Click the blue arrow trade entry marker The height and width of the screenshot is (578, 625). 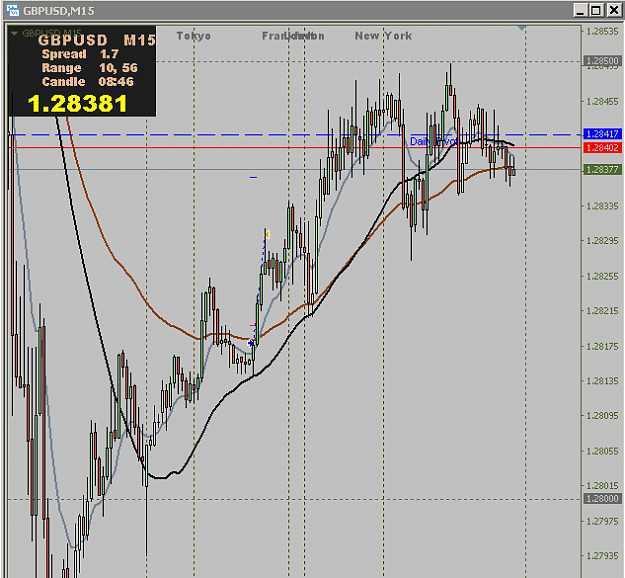point(251,343)
